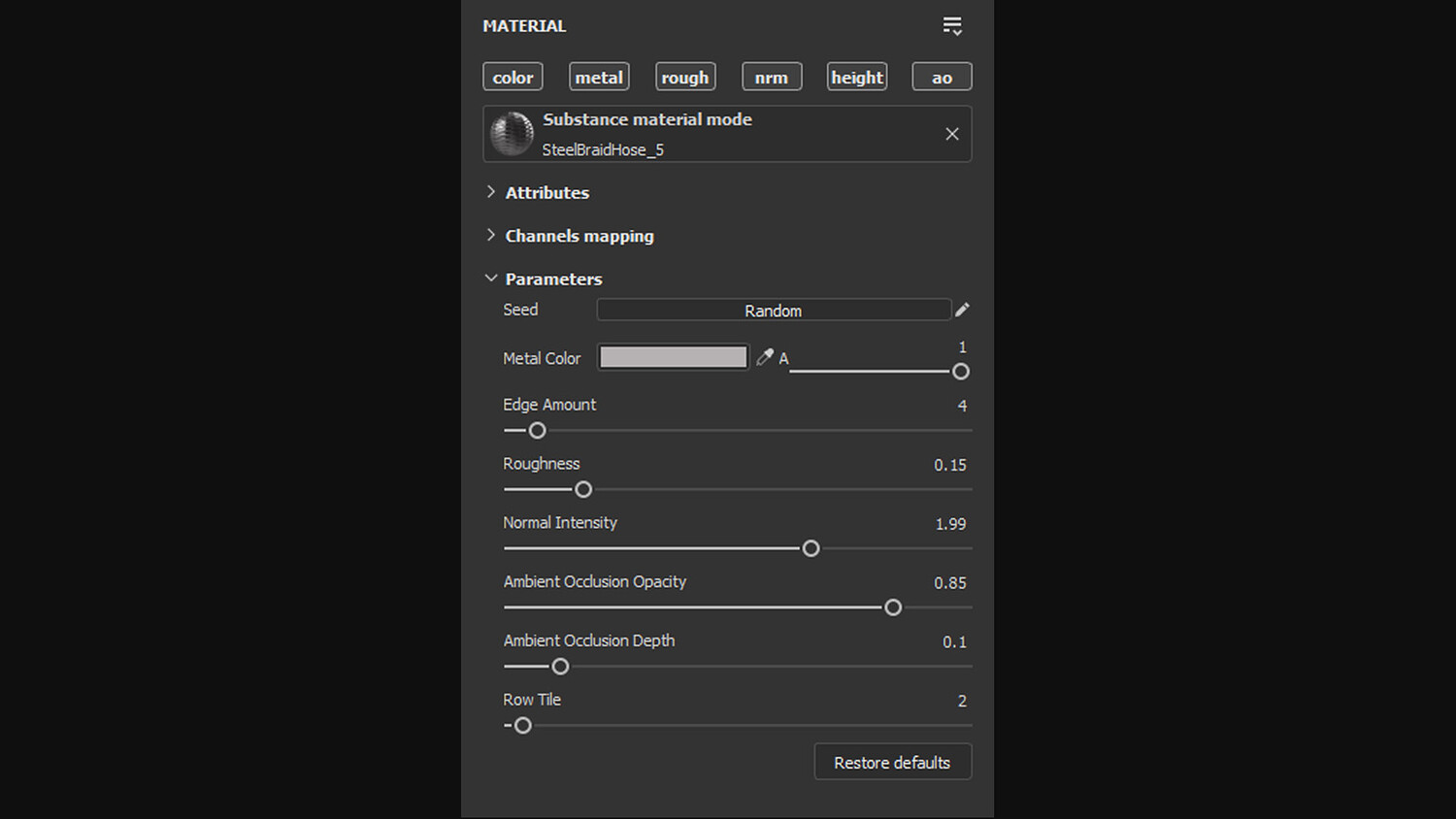Restore defaults for the material parameters

(892, 762)
